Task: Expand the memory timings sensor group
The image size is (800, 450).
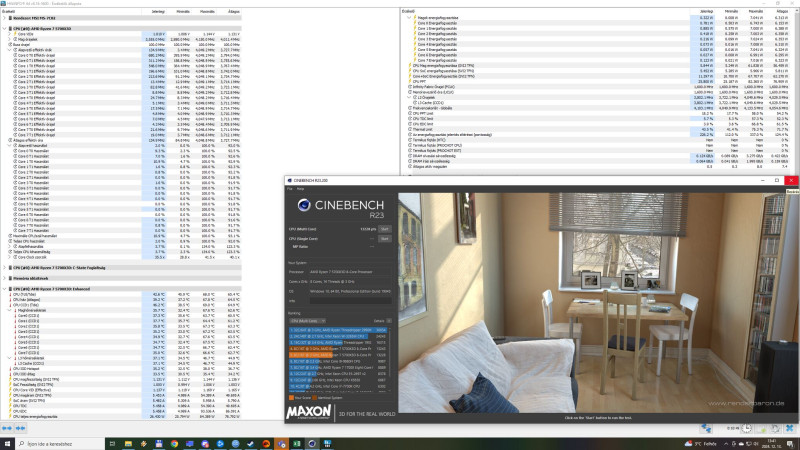Action: [x=5, y=278]
